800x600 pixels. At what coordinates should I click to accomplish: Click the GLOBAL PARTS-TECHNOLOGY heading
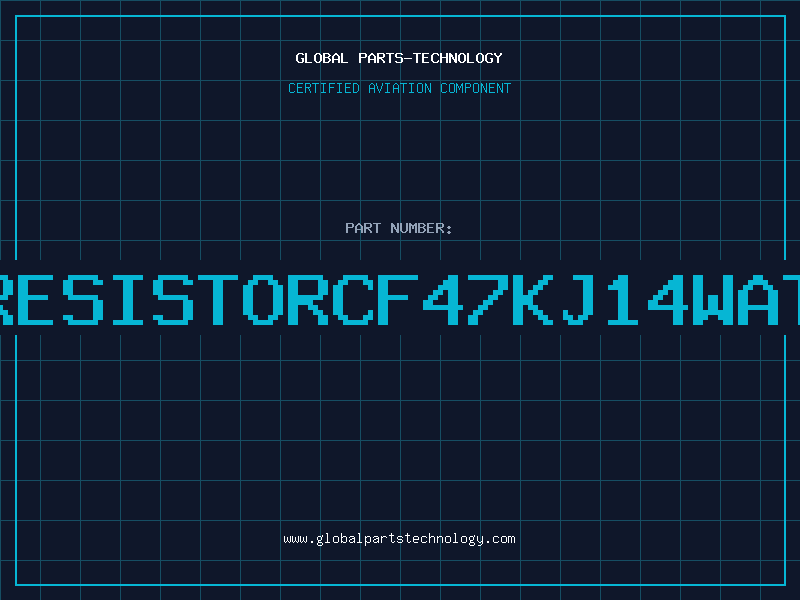(399, 58)
